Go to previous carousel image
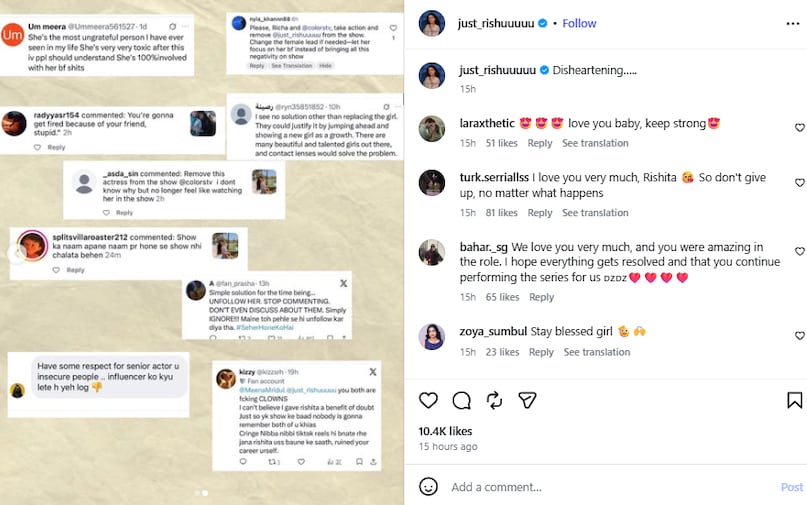The width and height of the screenshot is (807, 505). [x=16, y=253]
